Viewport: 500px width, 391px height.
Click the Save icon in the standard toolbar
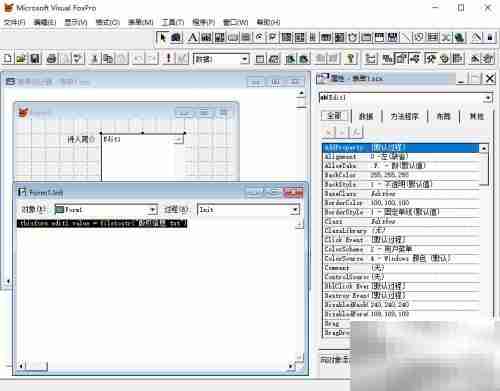point(35,59)
